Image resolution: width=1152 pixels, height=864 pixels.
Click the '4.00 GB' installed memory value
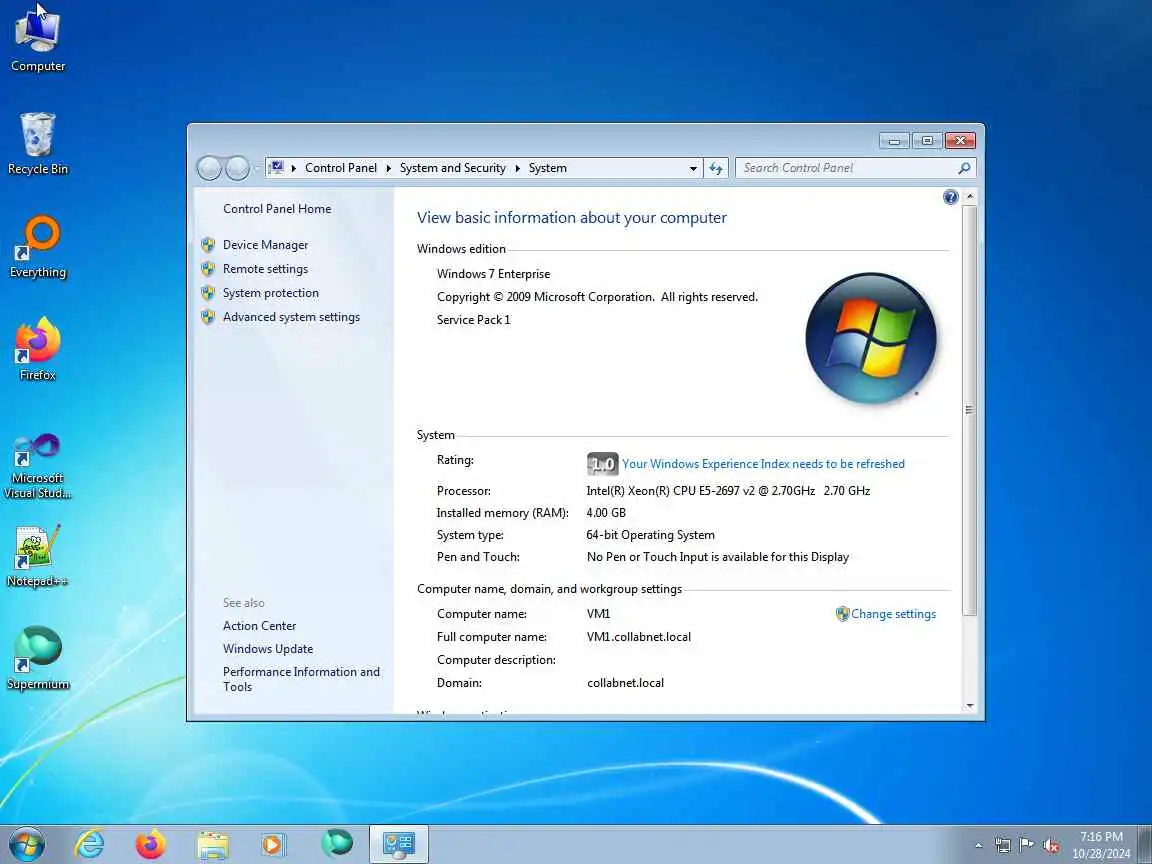pyautogui.click(x=605, y=513)
